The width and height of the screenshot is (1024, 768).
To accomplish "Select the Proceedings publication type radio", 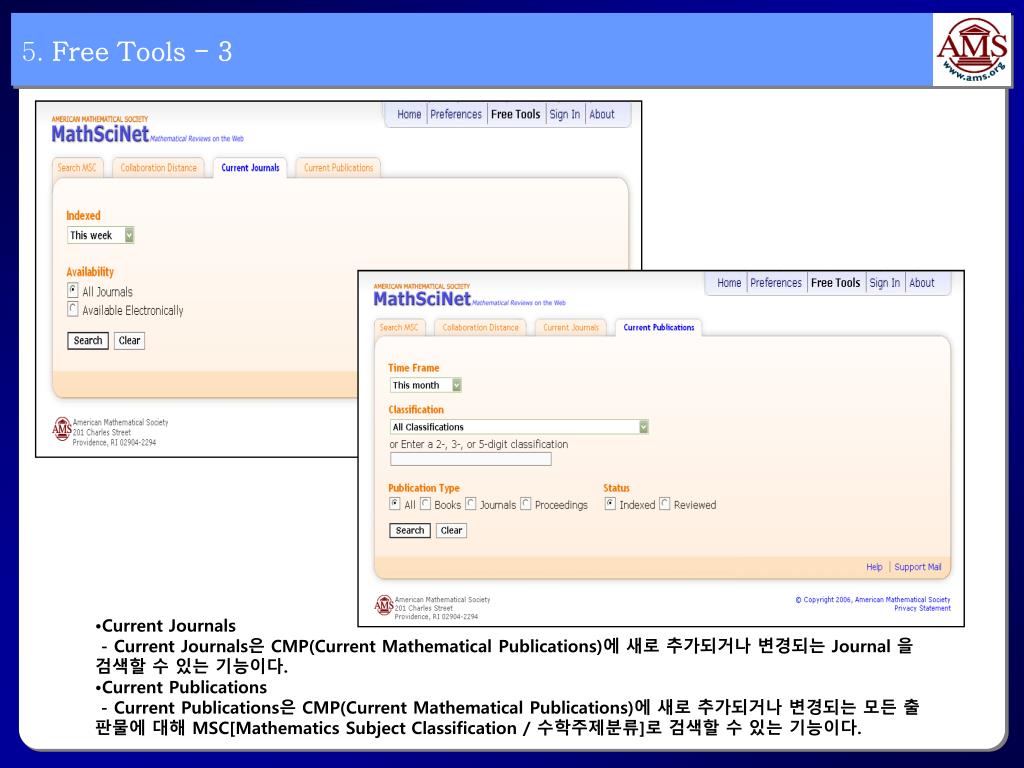I will (526, 504).
